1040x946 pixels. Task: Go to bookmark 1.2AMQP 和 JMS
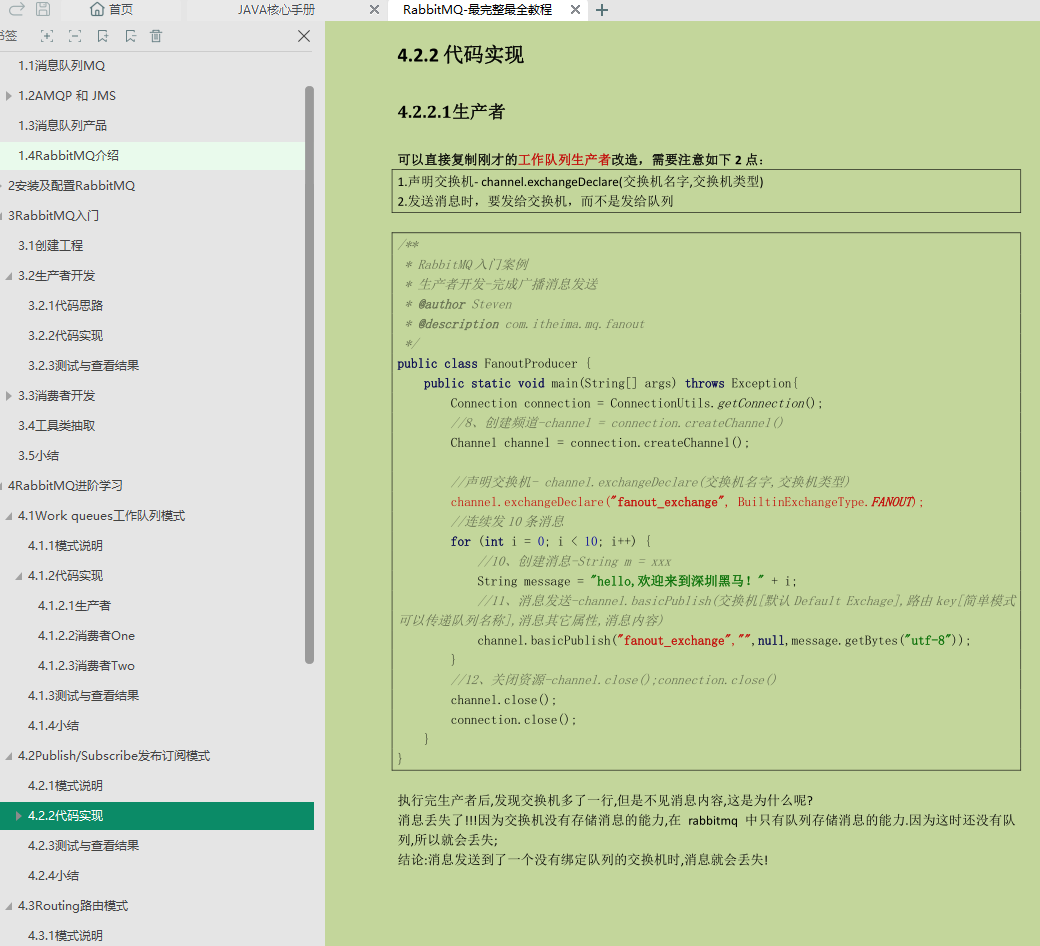click(67, 96)
